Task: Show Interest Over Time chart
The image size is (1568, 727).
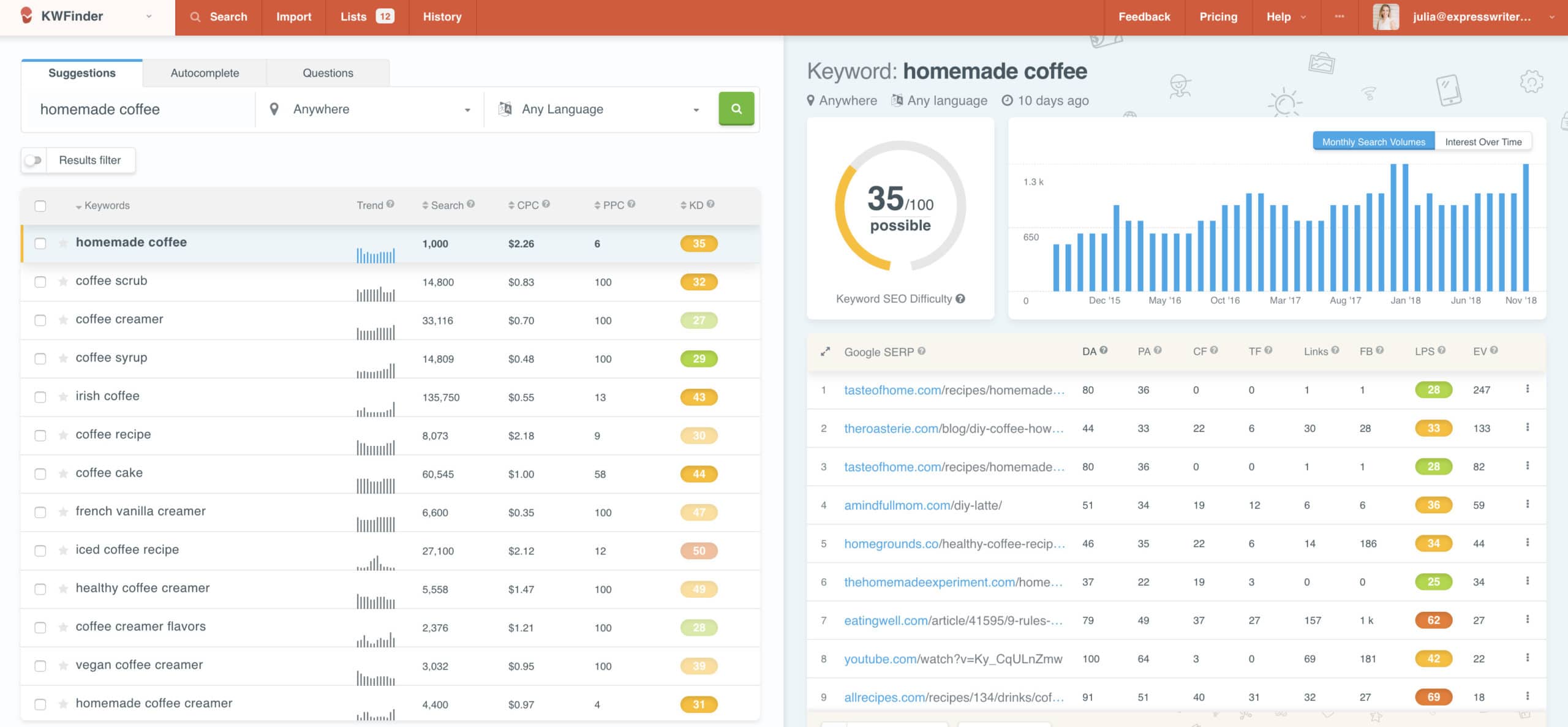Action: click(x=1483, y=141)
